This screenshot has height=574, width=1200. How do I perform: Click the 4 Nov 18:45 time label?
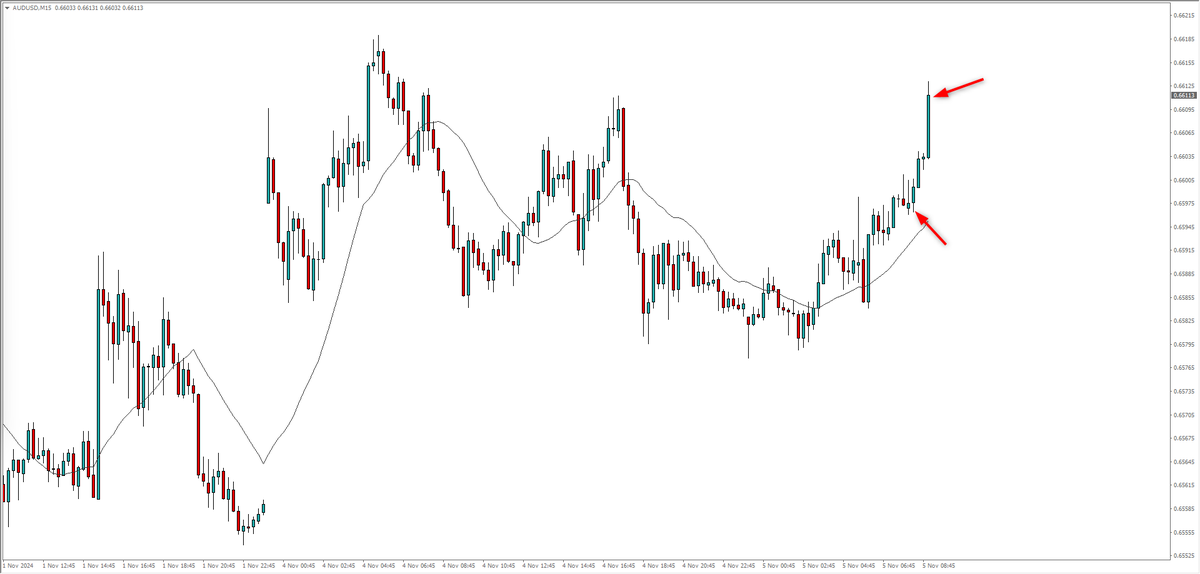(x=658, y=566)
